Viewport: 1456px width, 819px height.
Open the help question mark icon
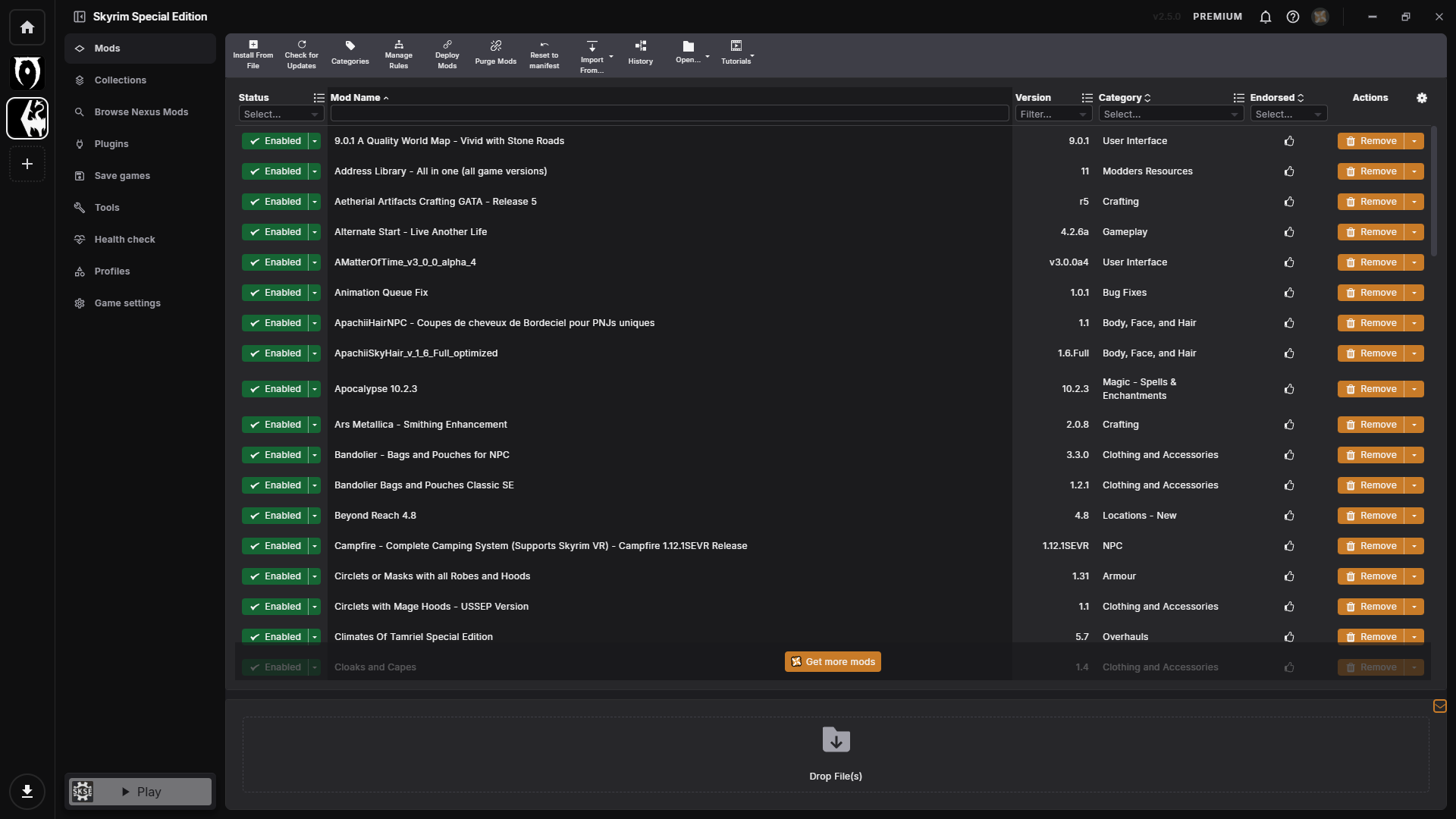(x=1293, y=17)
